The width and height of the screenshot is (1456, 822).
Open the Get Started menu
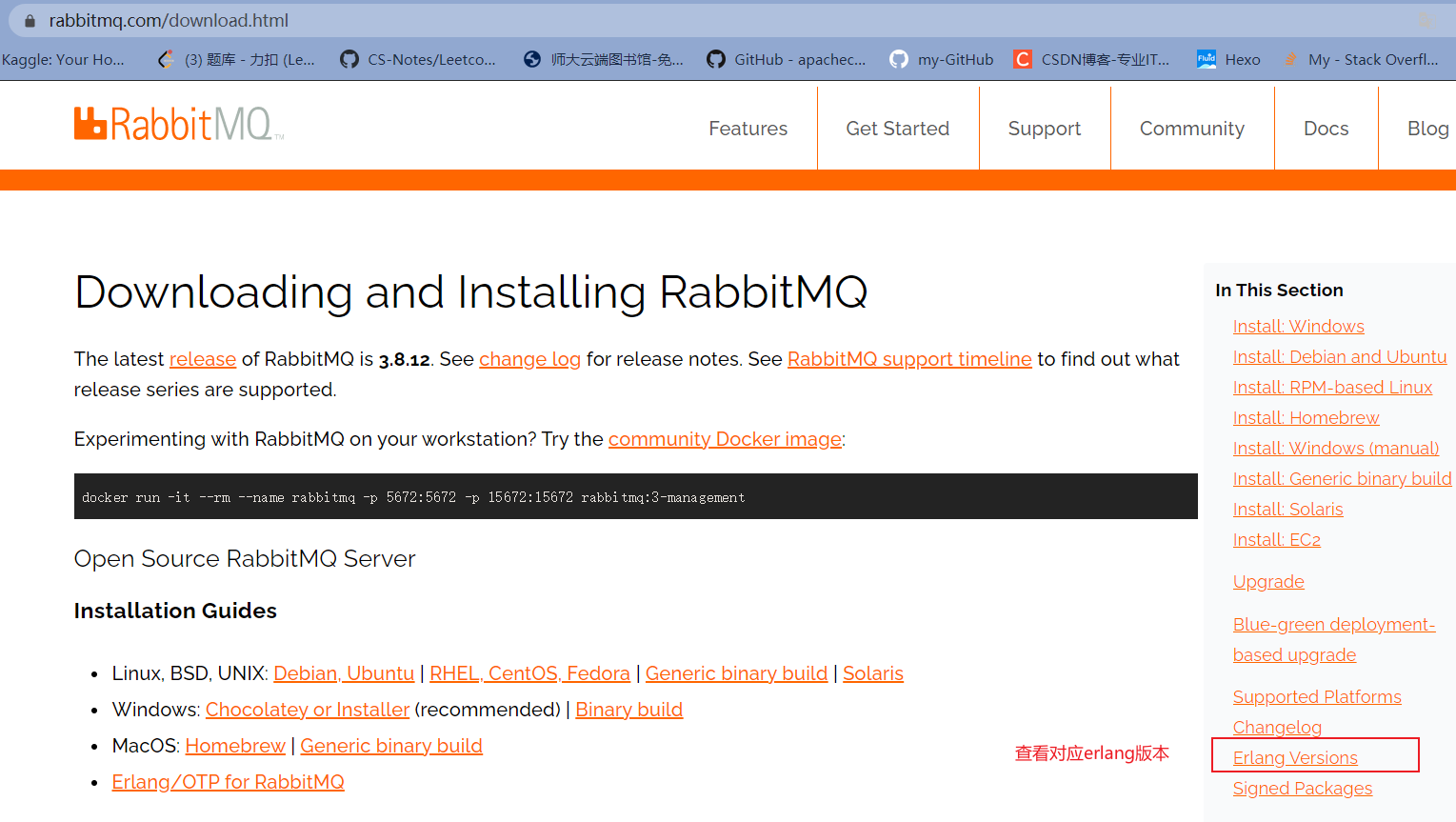coord(898,129)
